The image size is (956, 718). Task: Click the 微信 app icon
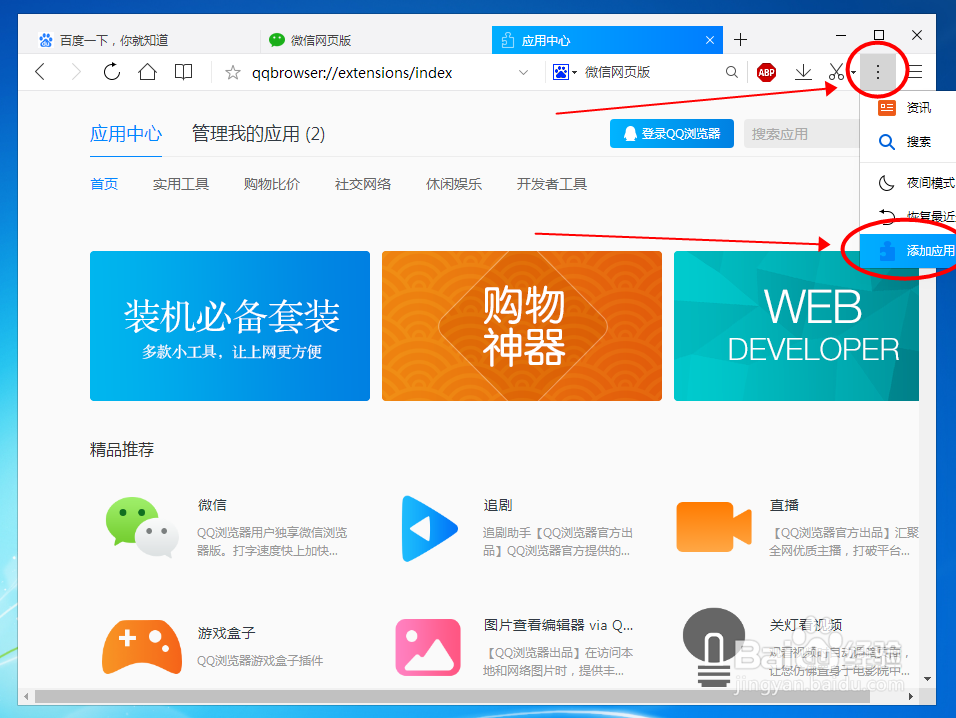click(142, 527)
